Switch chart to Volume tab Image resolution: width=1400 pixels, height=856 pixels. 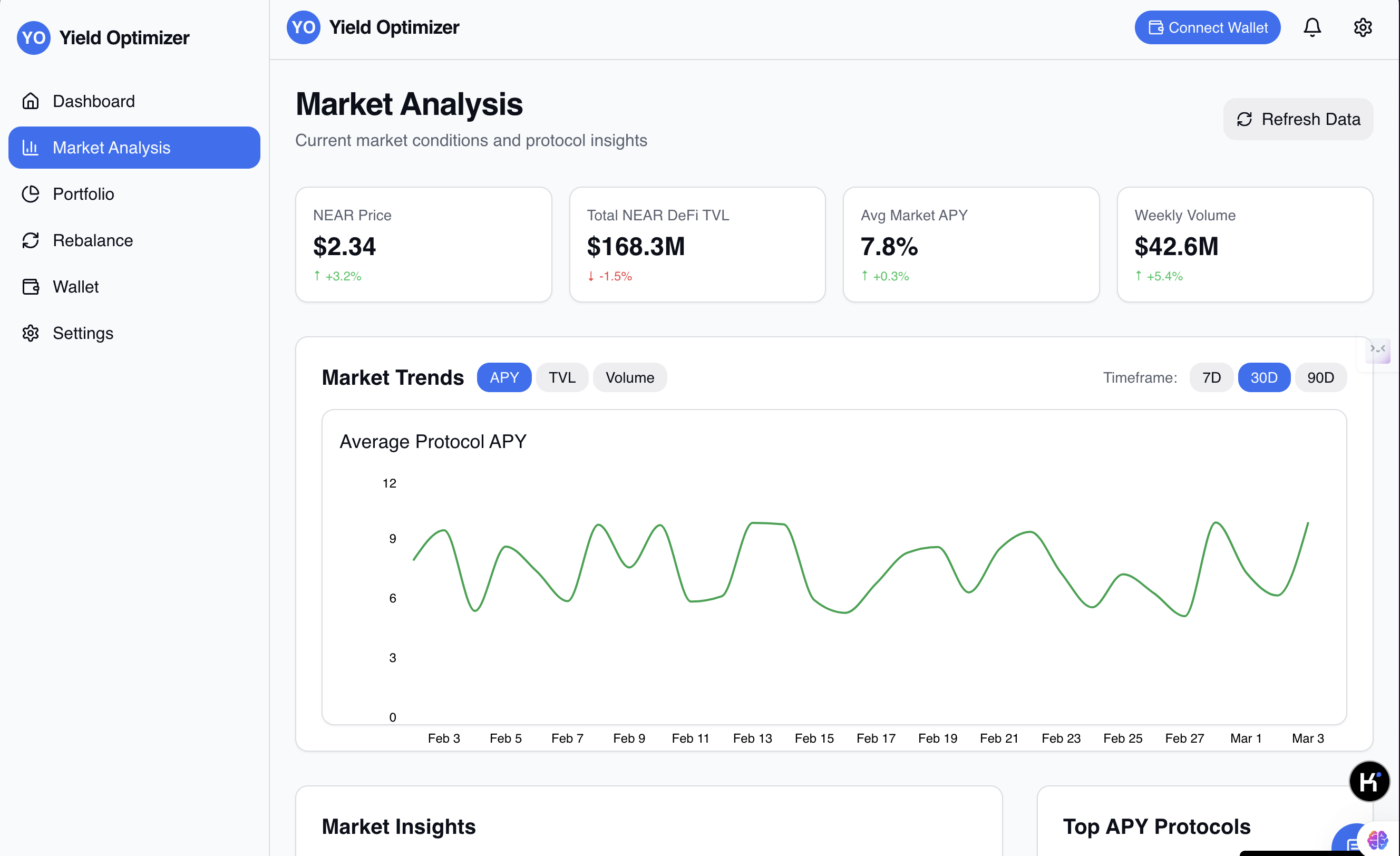pyautogui.click(x=629, y=378)
